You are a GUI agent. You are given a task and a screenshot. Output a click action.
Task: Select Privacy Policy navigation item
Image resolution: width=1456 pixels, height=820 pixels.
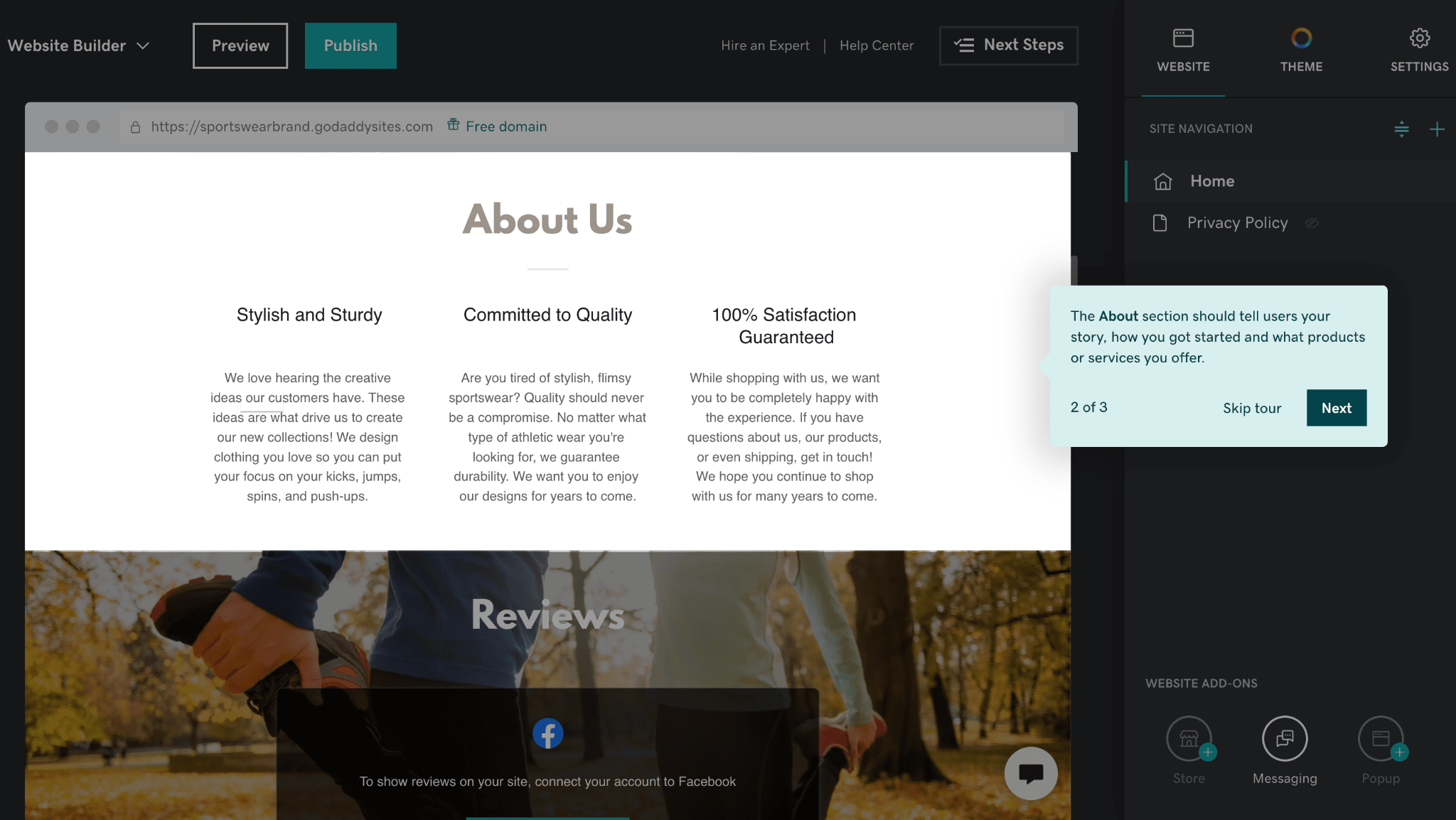[1238, 221]
